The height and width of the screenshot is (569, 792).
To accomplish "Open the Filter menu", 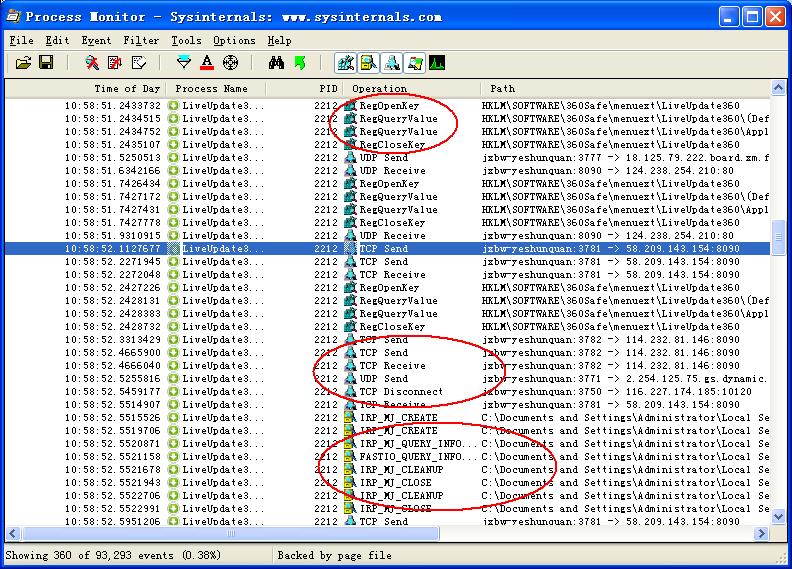I will click(141, 40).
